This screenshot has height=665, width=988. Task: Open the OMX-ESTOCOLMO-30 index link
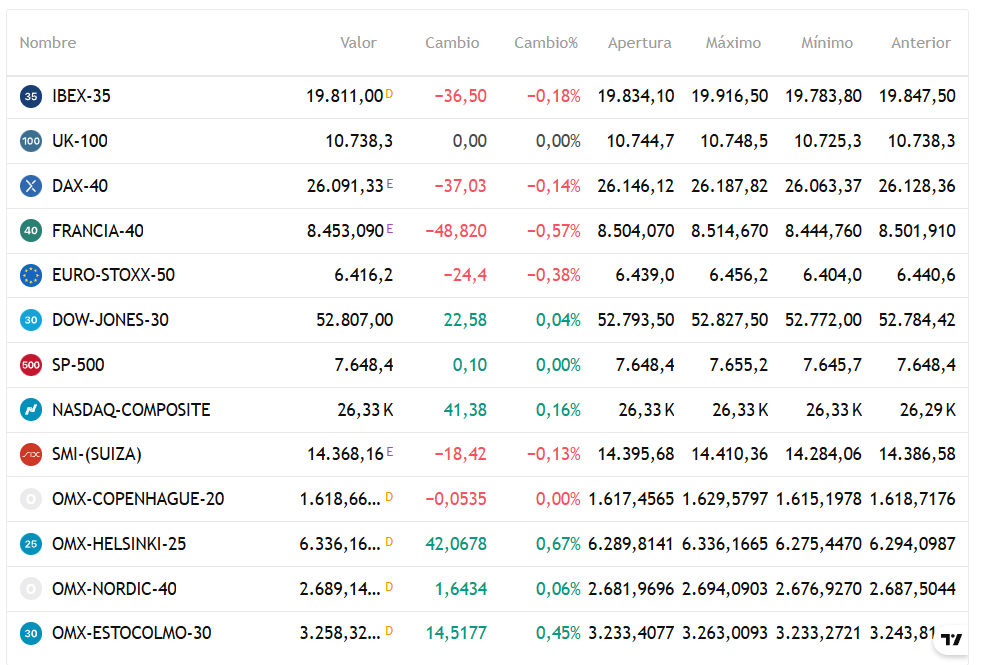(x=132, y=633)
